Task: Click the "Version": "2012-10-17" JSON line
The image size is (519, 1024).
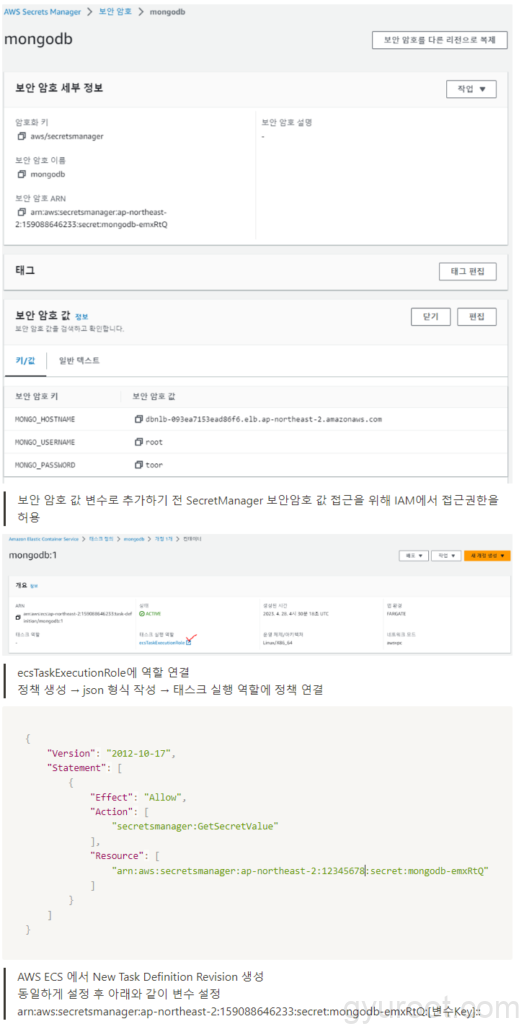Action: click(x=110, y=753)
